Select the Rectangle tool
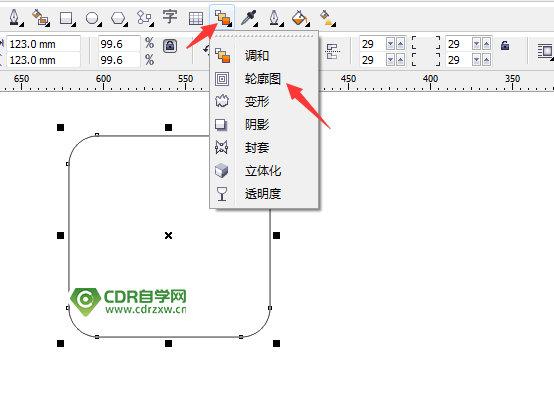Screen dimensions: 554x413 66,18
